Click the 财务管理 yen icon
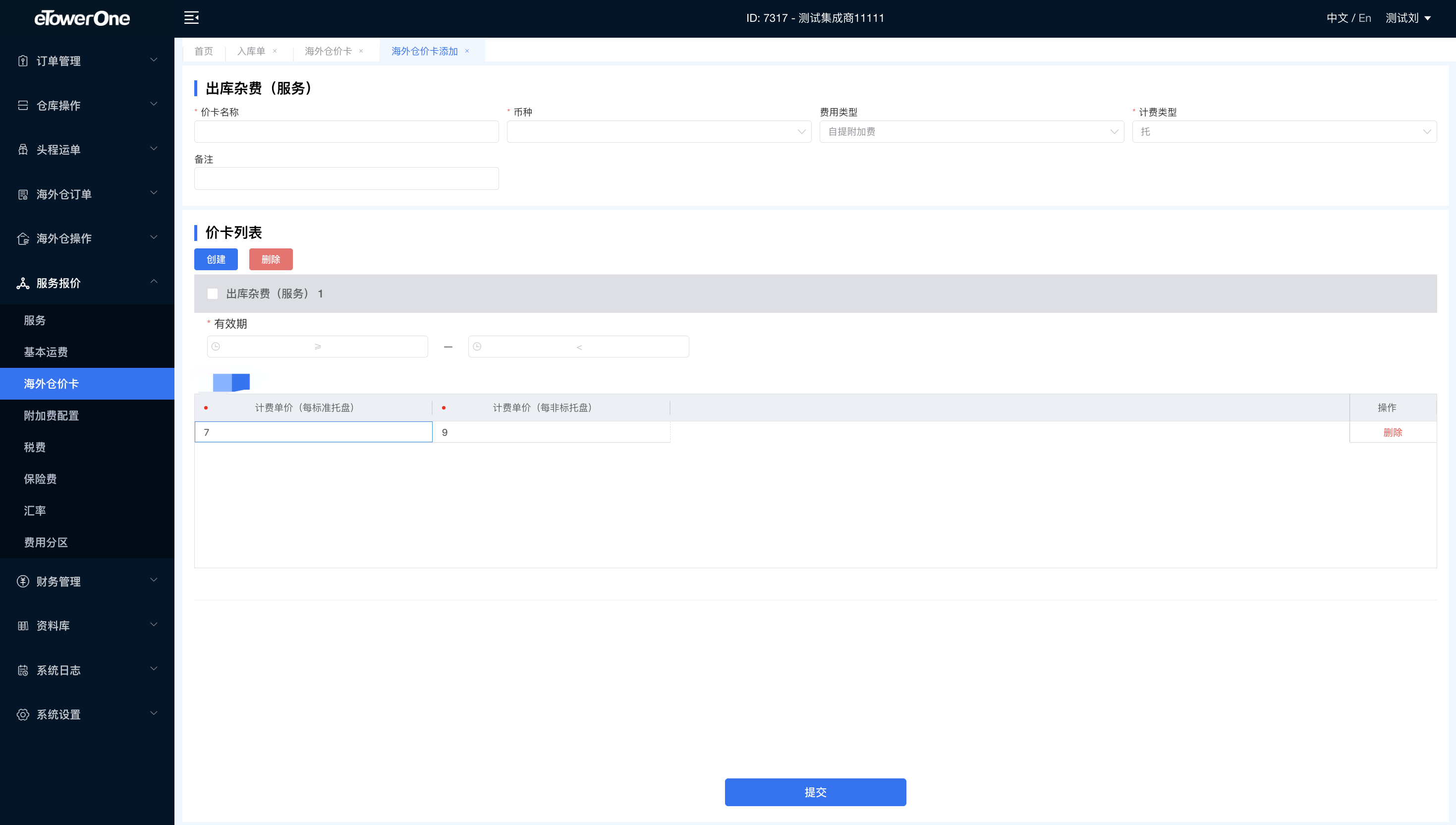The image size is (1456, 825). pos(23,582)
